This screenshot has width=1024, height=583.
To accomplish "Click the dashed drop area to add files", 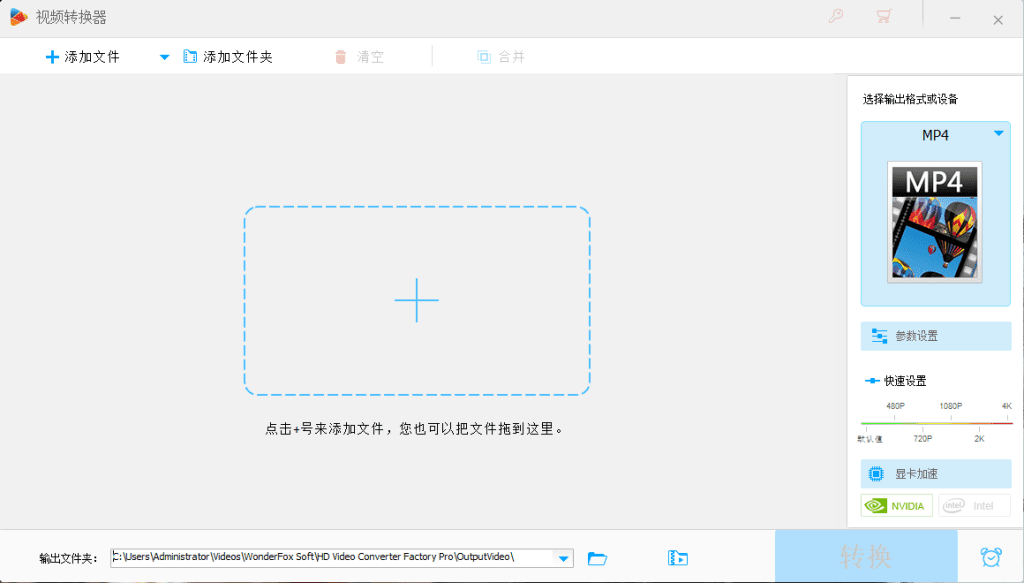I will [417, 300].
